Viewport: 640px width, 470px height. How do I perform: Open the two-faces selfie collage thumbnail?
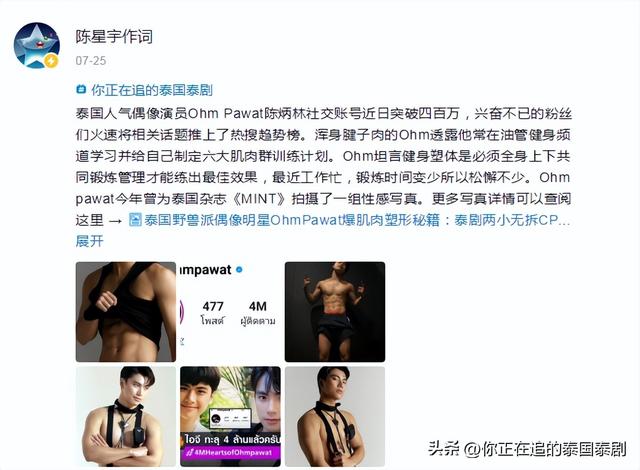pos(230,417)
